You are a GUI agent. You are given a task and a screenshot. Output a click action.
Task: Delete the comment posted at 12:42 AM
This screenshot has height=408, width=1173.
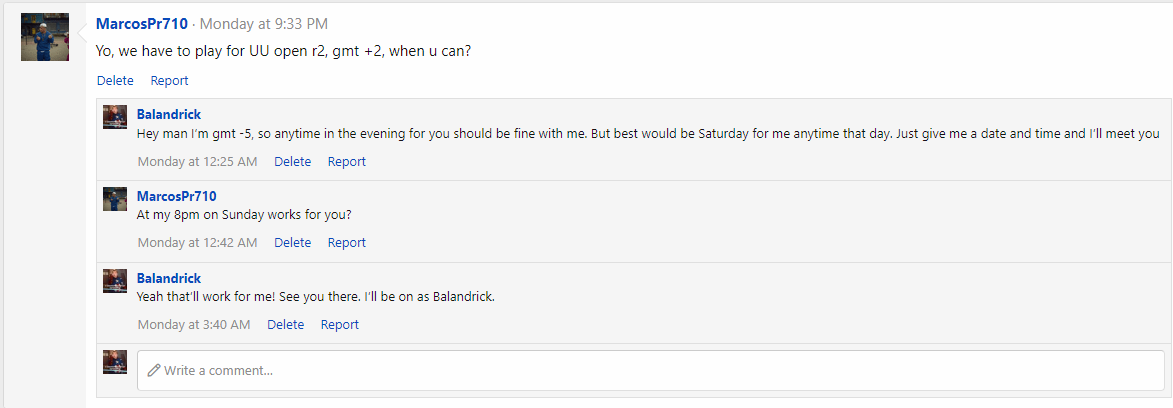click(x=292, y=242)
